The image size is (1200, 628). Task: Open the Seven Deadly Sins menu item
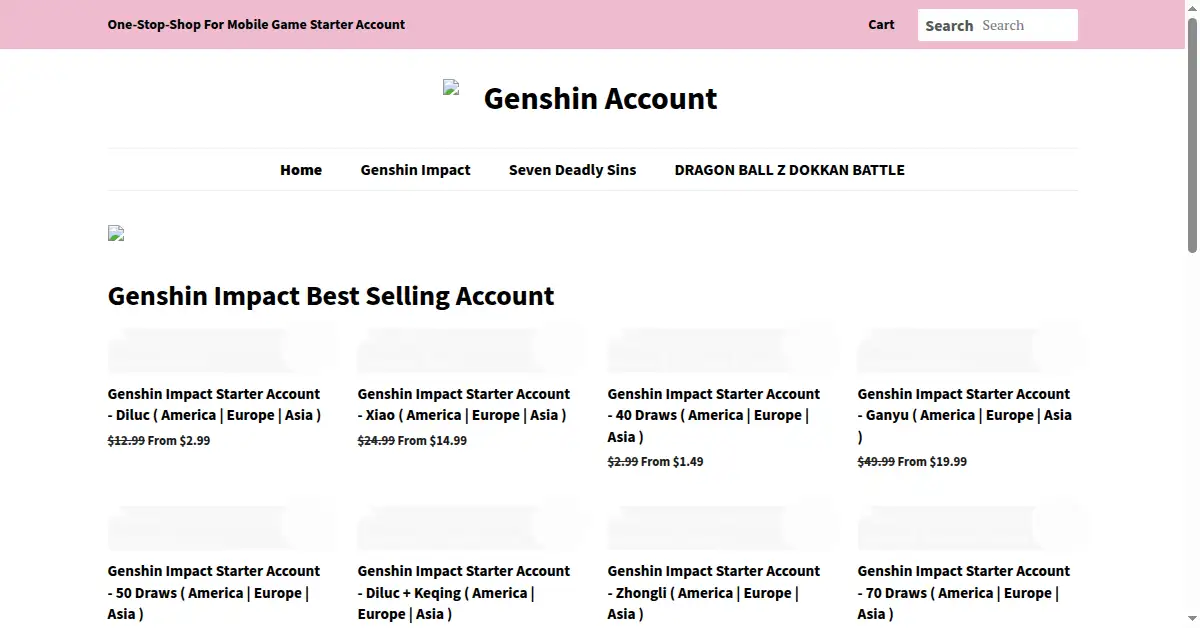click(572, 170)
